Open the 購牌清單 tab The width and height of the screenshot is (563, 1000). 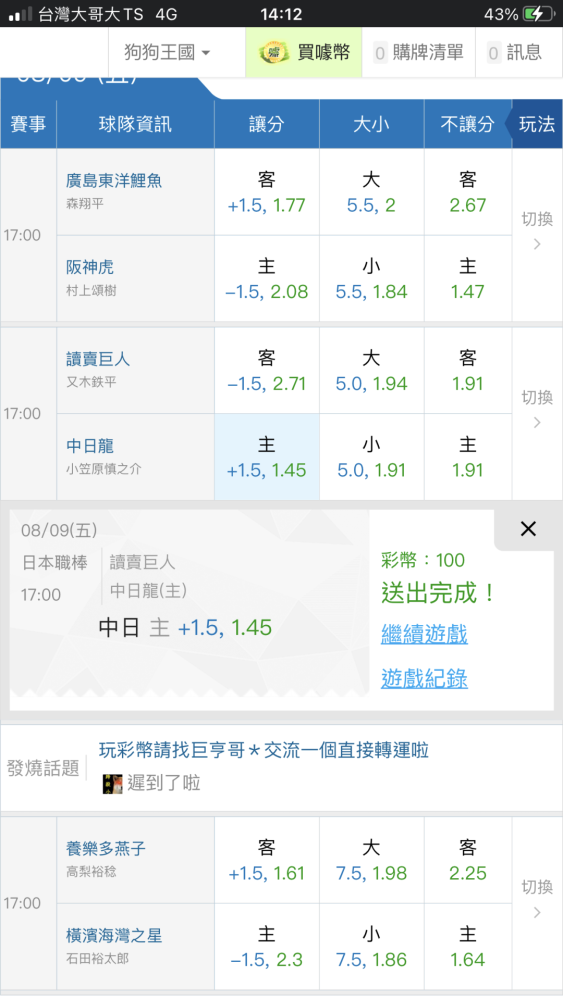418,52
